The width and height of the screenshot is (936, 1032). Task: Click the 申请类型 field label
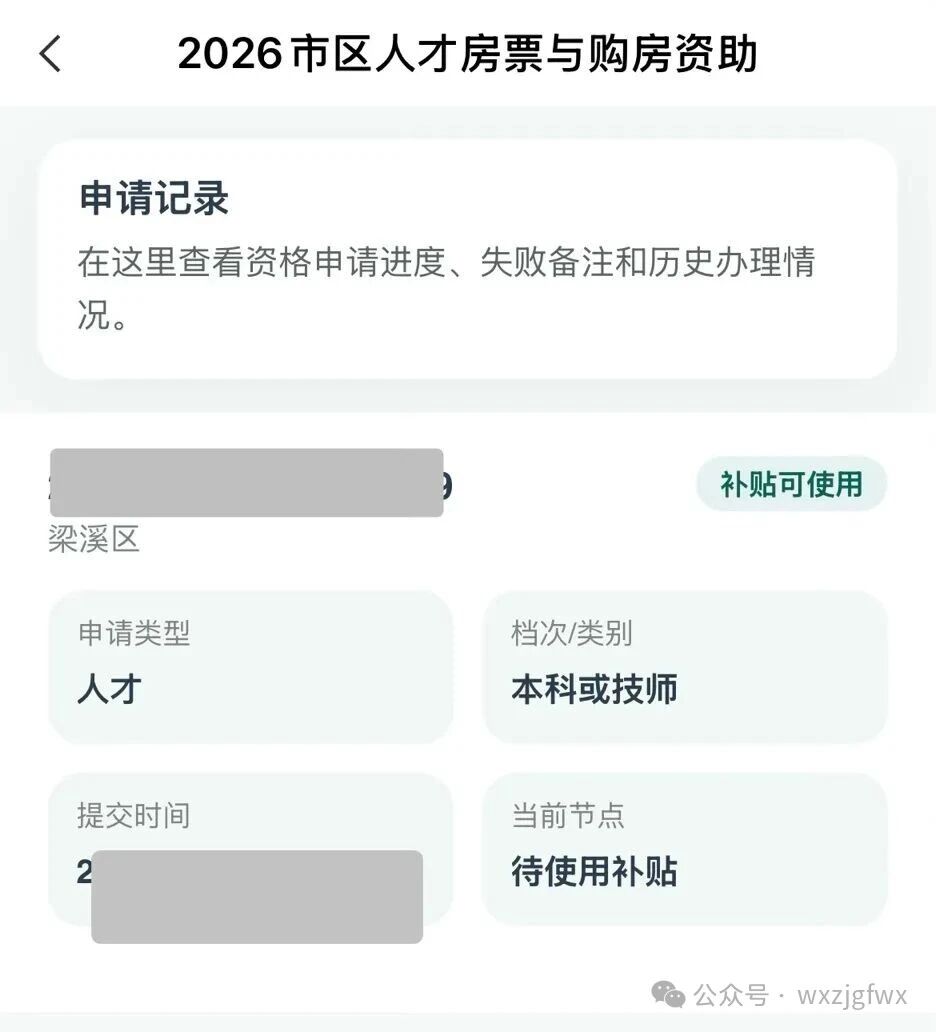click(x=133, y=632)
